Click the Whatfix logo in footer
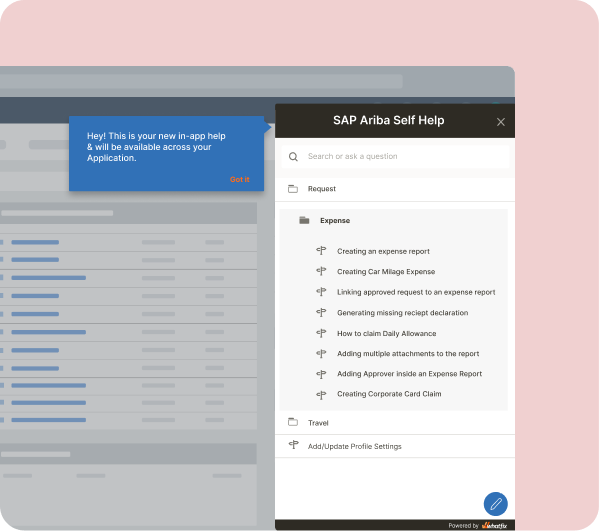This screenshot has width=599, height=531. click(494, 526)
